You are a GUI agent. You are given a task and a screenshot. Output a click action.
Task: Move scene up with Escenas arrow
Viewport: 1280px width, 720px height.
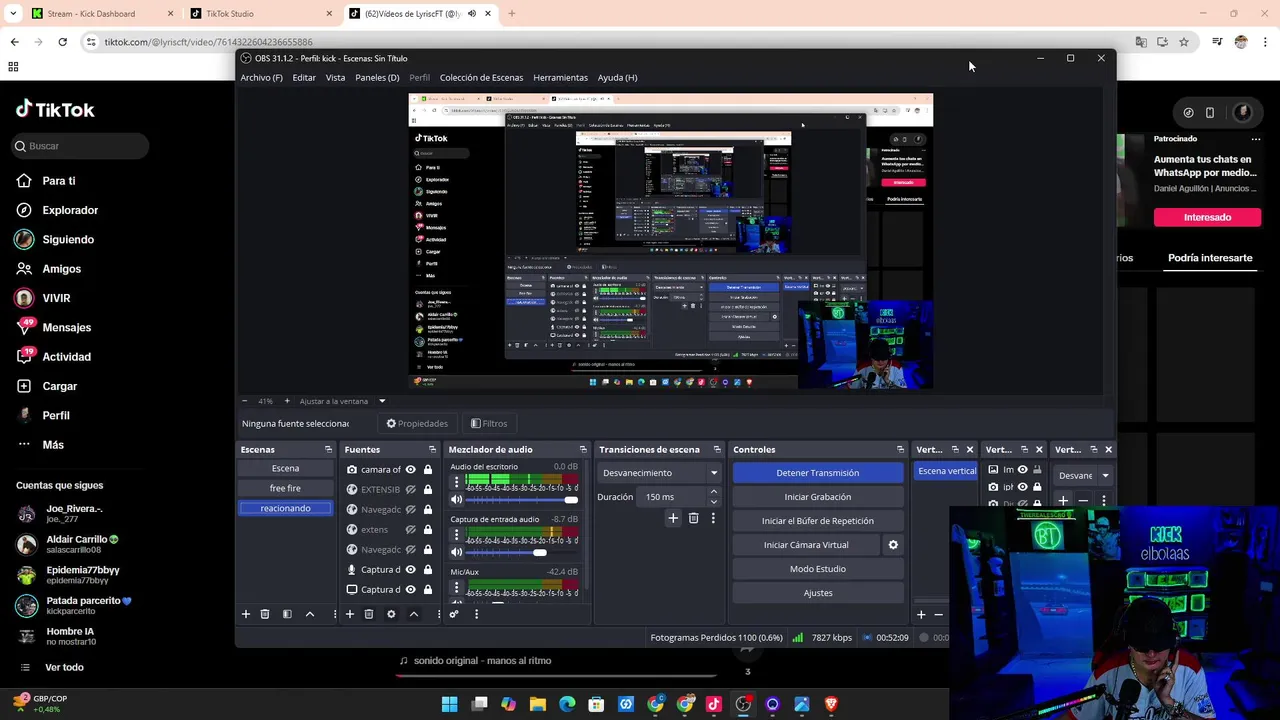pyautogui.click(x=309, y=614)
